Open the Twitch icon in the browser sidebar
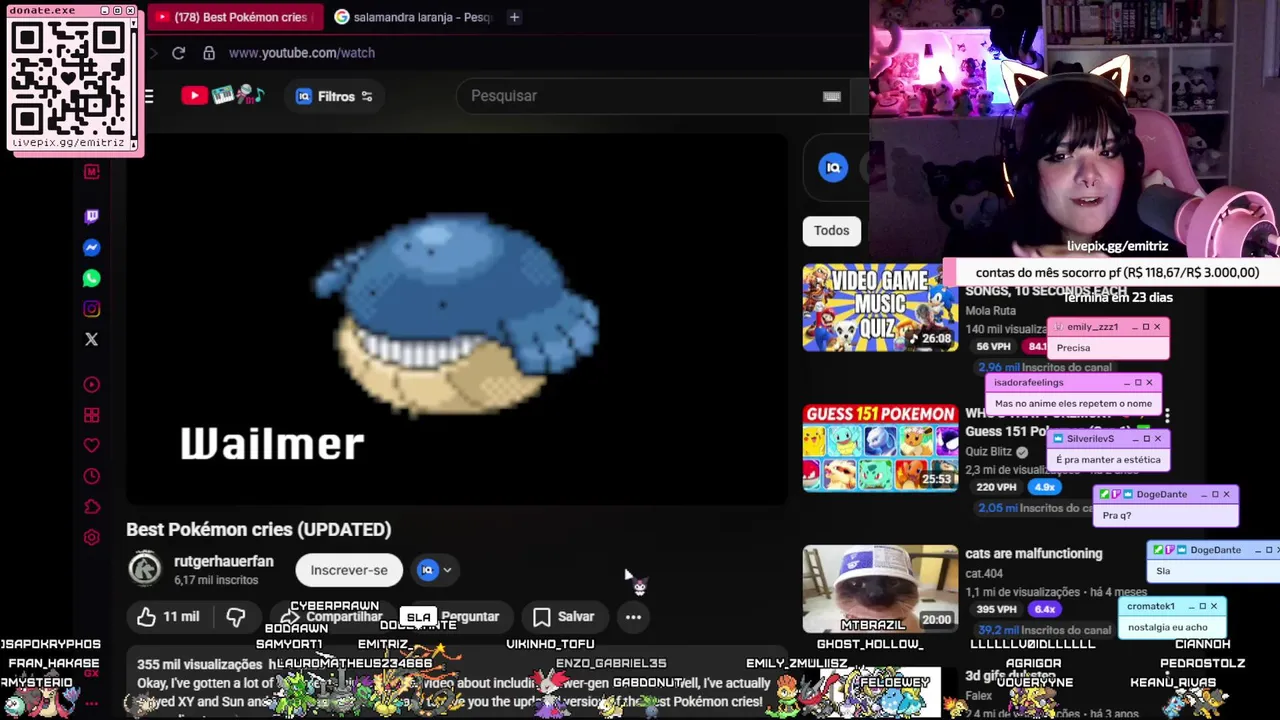1280x720 pixels. click(92, 216)
